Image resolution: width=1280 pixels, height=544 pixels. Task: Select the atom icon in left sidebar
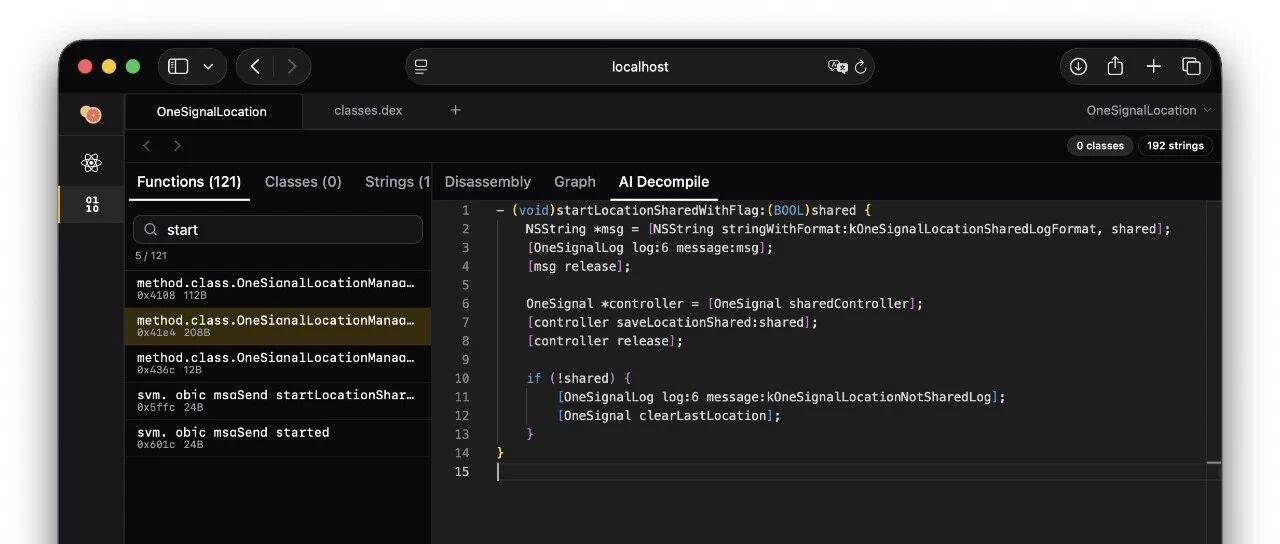[91, 162]
